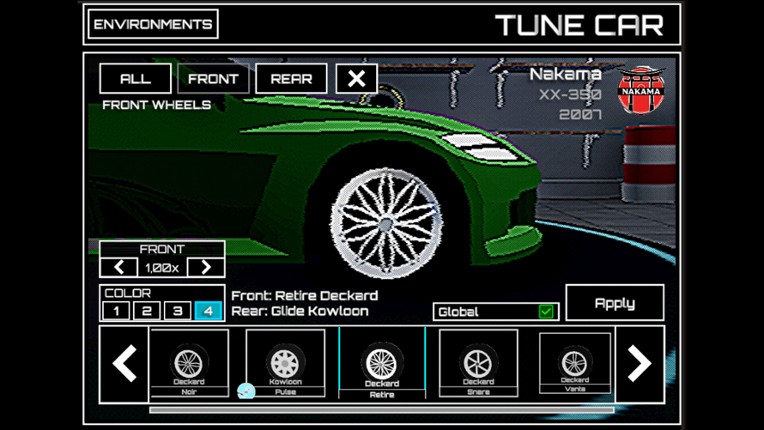
Task: Close the wheel selection with X
Action: [357, 79]
